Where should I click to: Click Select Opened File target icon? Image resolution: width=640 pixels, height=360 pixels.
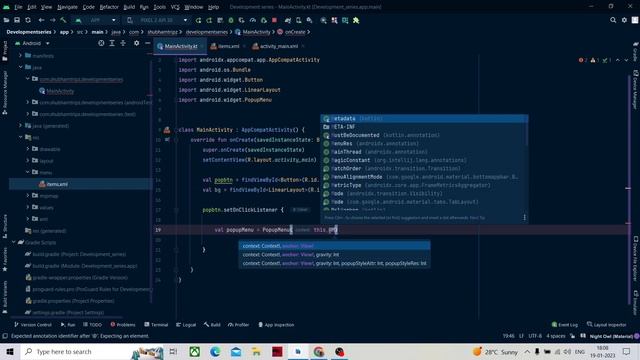tap(101, 43)
